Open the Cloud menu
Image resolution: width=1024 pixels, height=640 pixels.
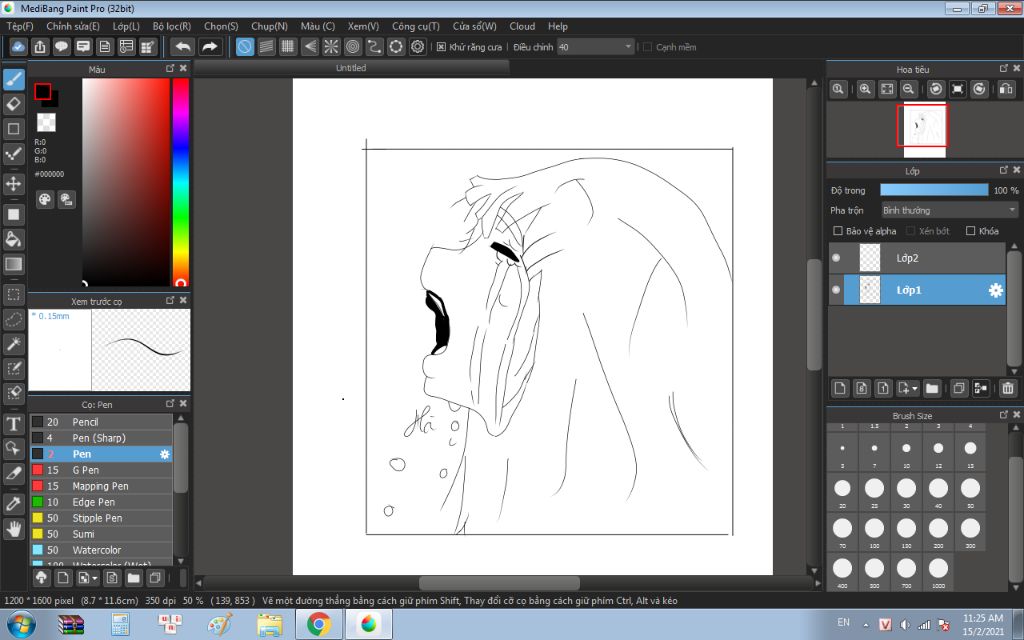pos(522,26)
